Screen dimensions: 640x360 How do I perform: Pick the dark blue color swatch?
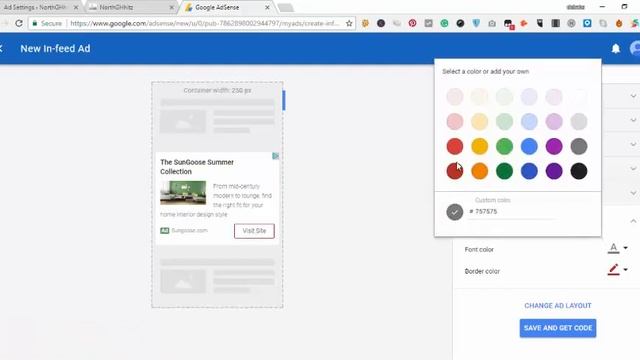tap(529, 171)
